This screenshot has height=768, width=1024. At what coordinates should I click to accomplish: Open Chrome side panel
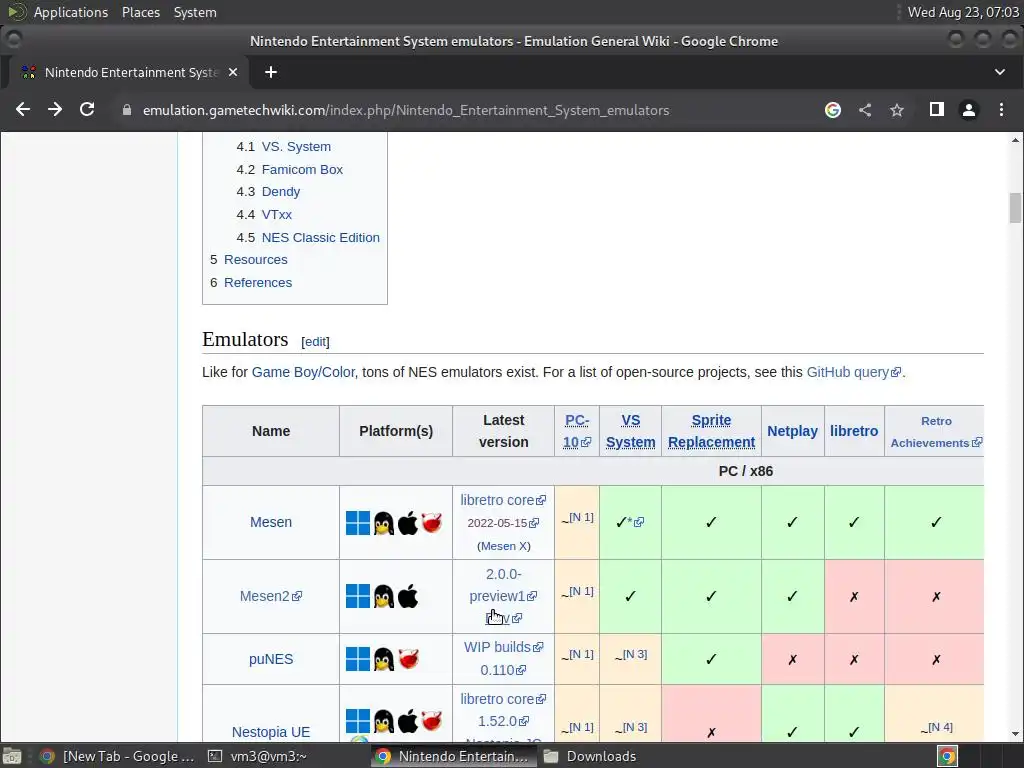coord(936,110)
